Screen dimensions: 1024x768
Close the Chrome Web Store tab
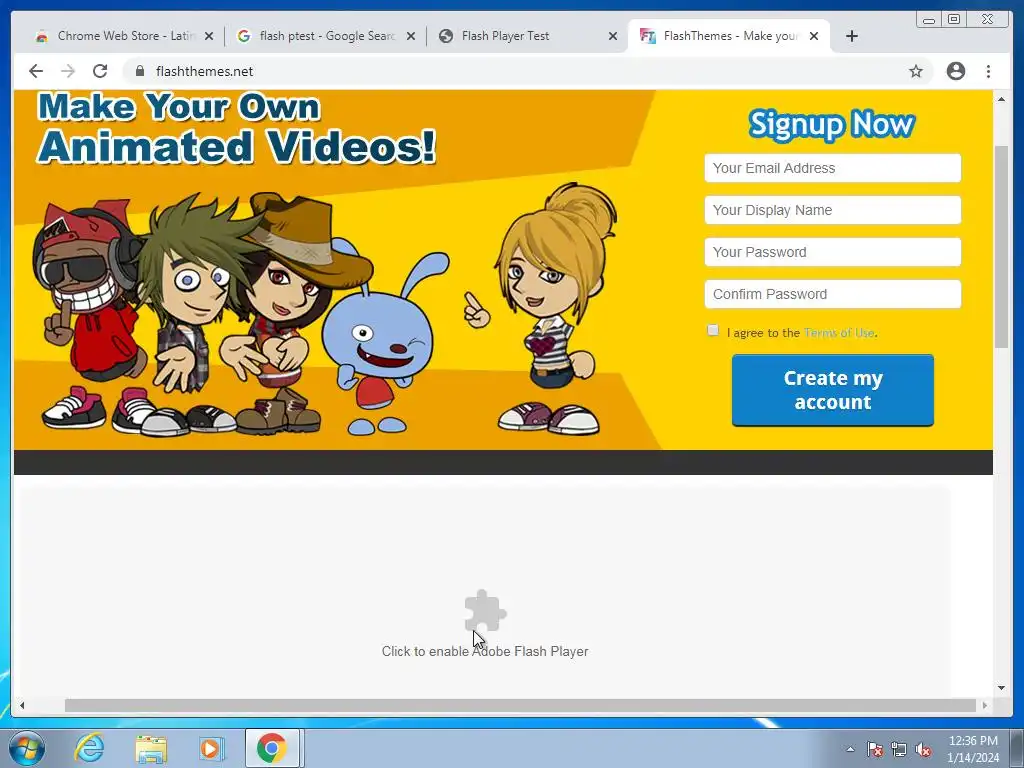(x=209, y=36)
